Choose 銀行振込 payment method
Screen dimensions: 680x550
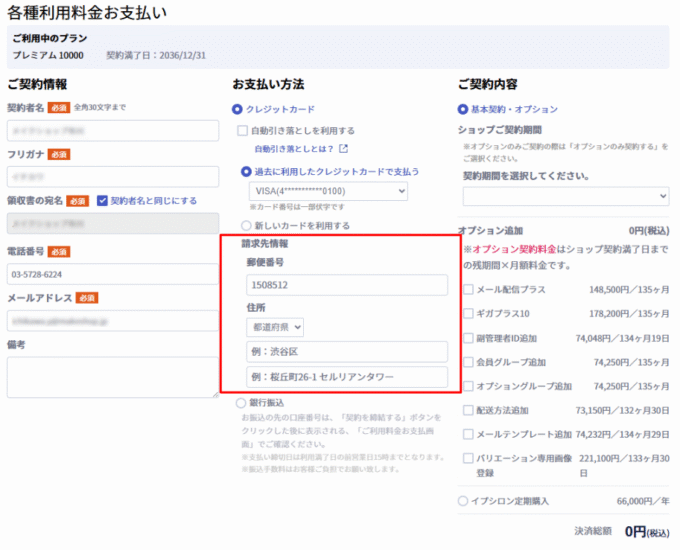(239, 402)
